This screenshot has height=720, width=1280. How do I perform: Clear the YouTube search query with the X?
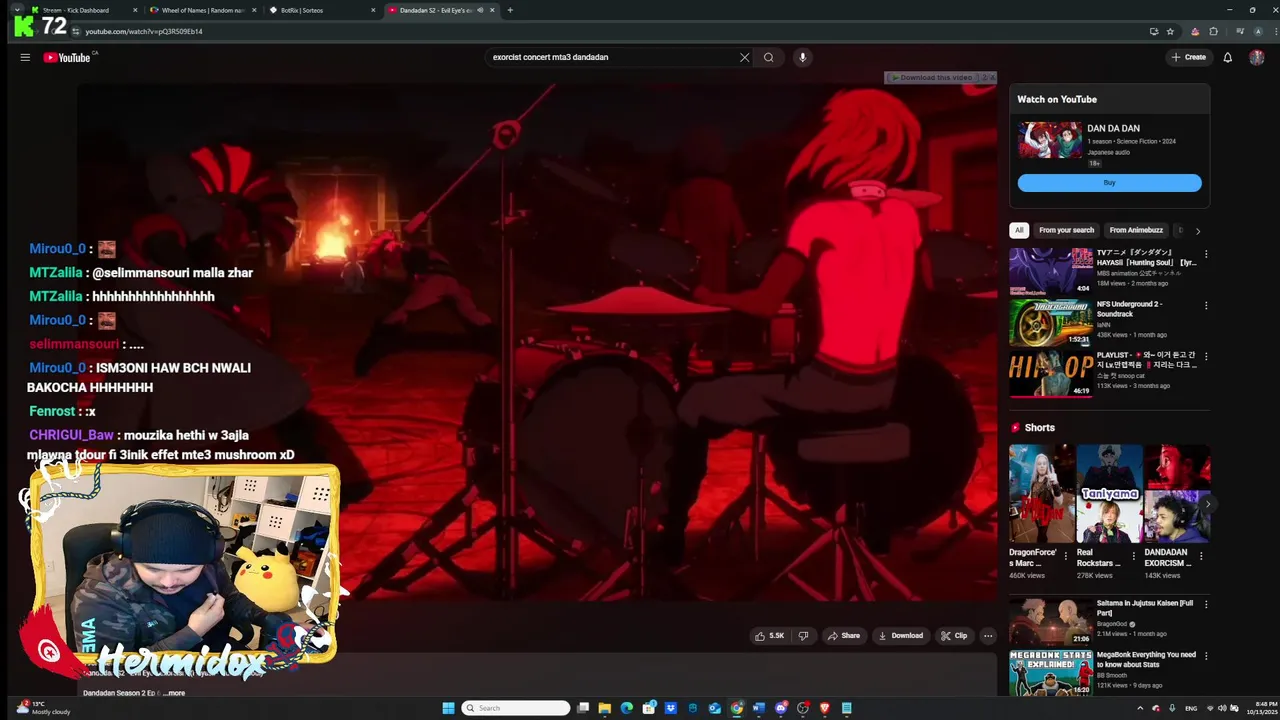(744, 57)
